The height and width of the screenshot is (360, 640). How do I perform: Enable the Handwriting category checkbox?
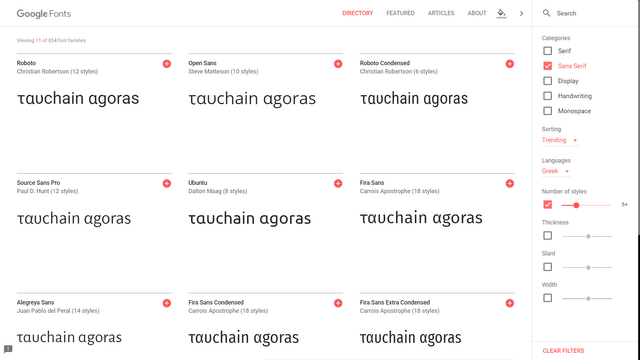(x=547, y=96)
